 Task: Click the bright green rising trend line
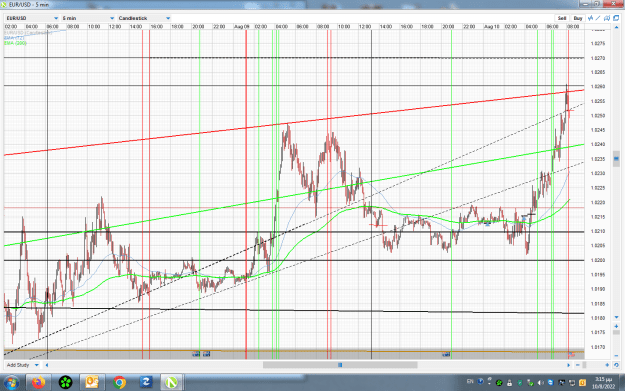tap(294, 195)
